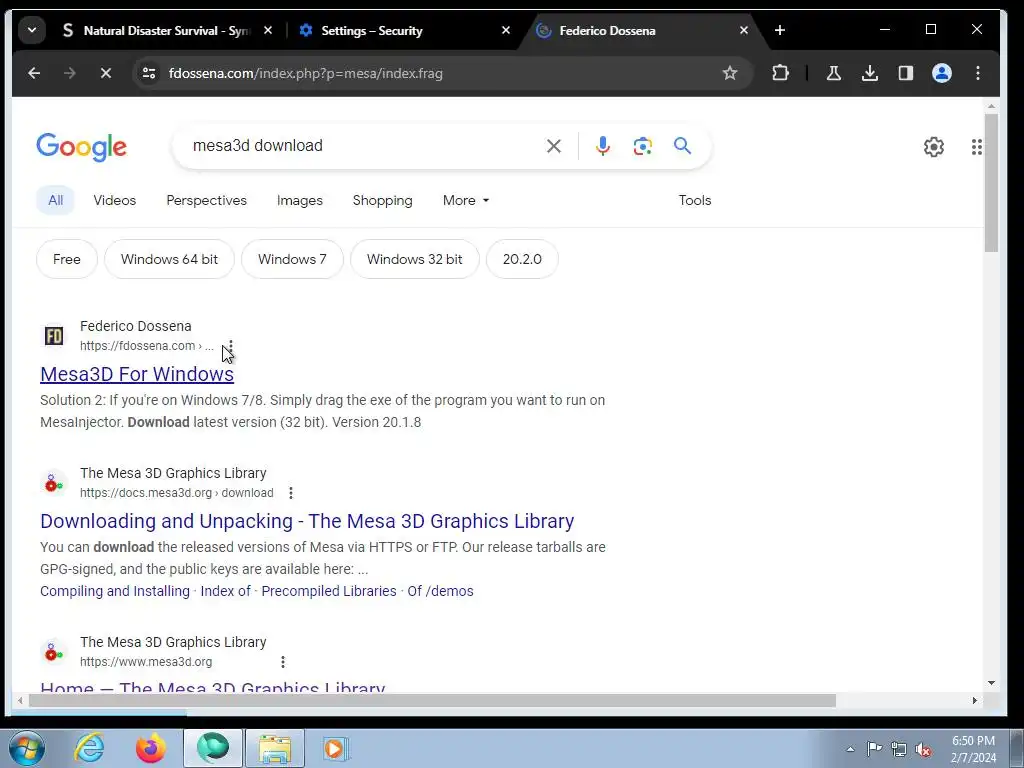Apply the 20.2.0 filter chip
The image size is (1024, 768).
click(522, 259)
